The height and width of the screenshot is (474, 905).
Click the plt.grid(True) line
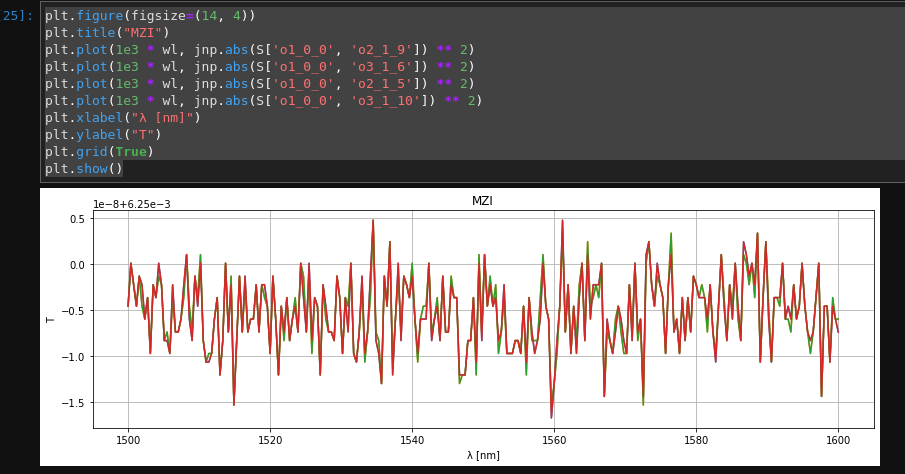pos(99,152)
